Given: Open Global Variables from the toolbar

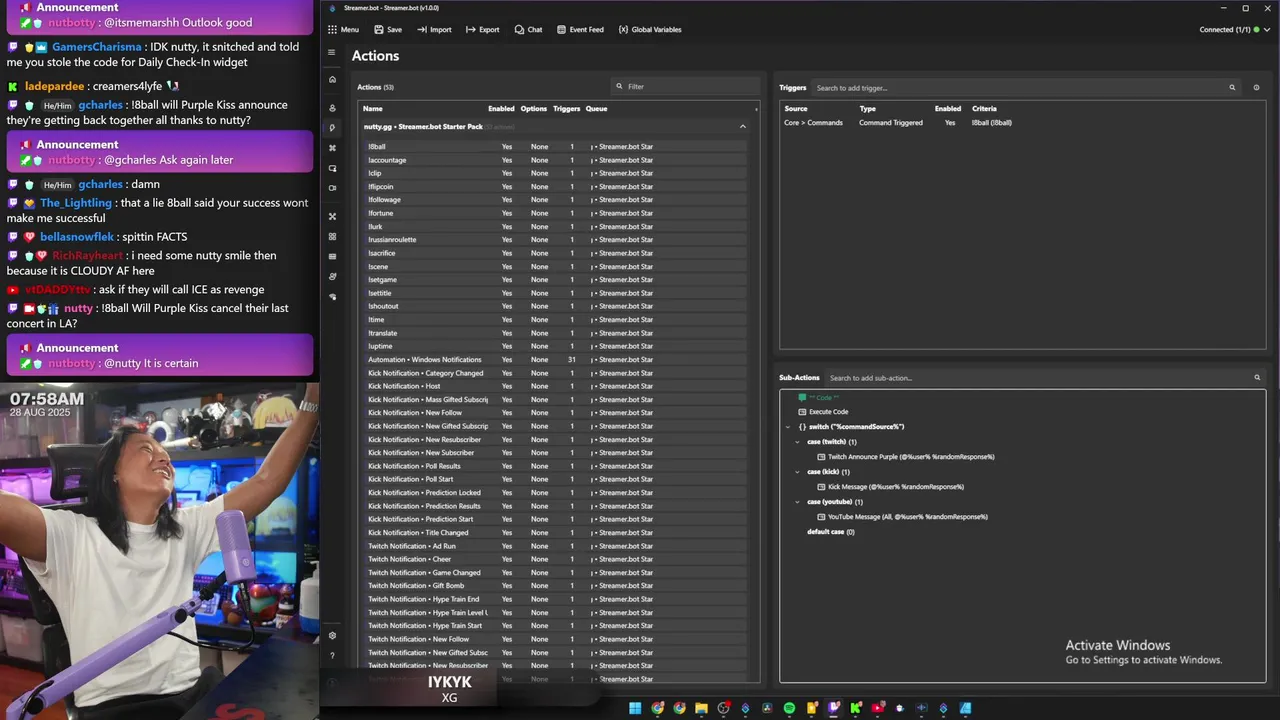Looking at the screenshot, I should (x=650, y=29).
